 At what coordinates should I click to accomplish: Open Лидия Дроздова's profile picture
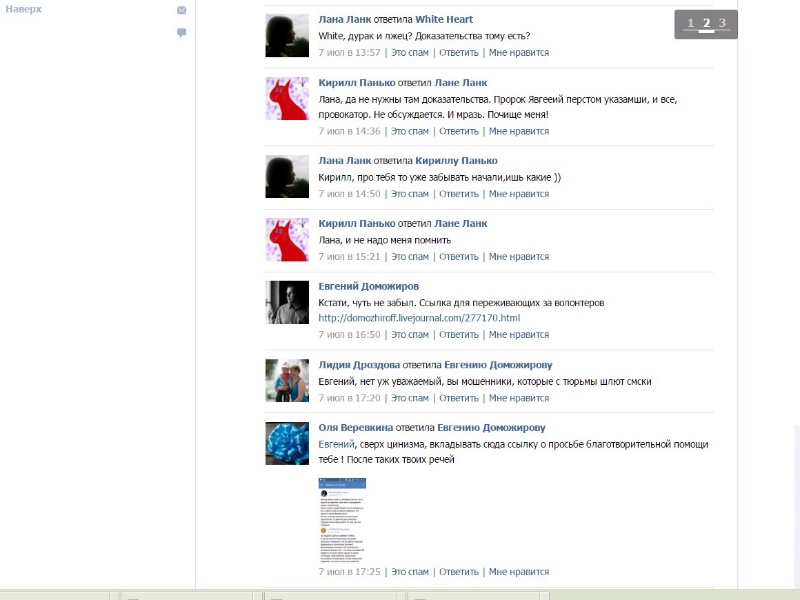(287, 381)
